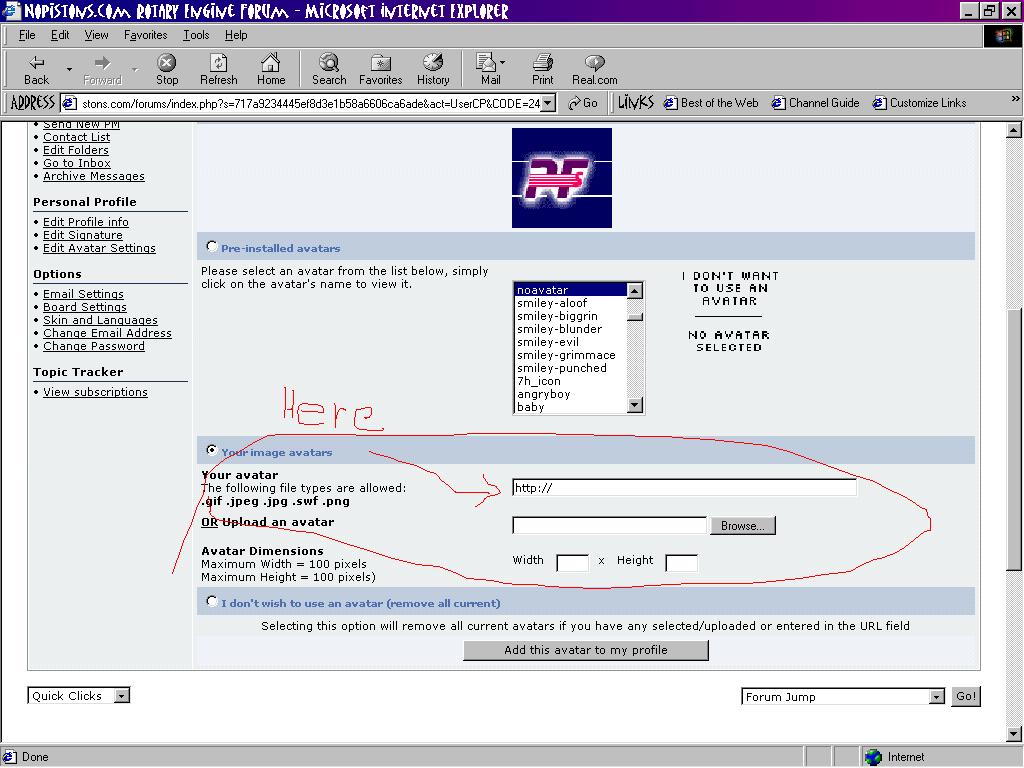Expand the Forum Jump dropdown

[936, 697]
